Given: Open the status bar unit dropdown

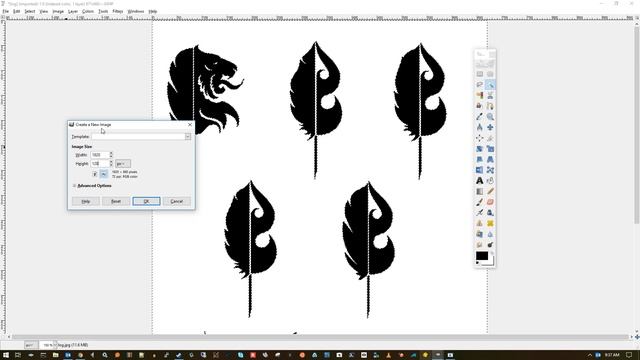Looking at the screenshot, I should coord(30,345).
